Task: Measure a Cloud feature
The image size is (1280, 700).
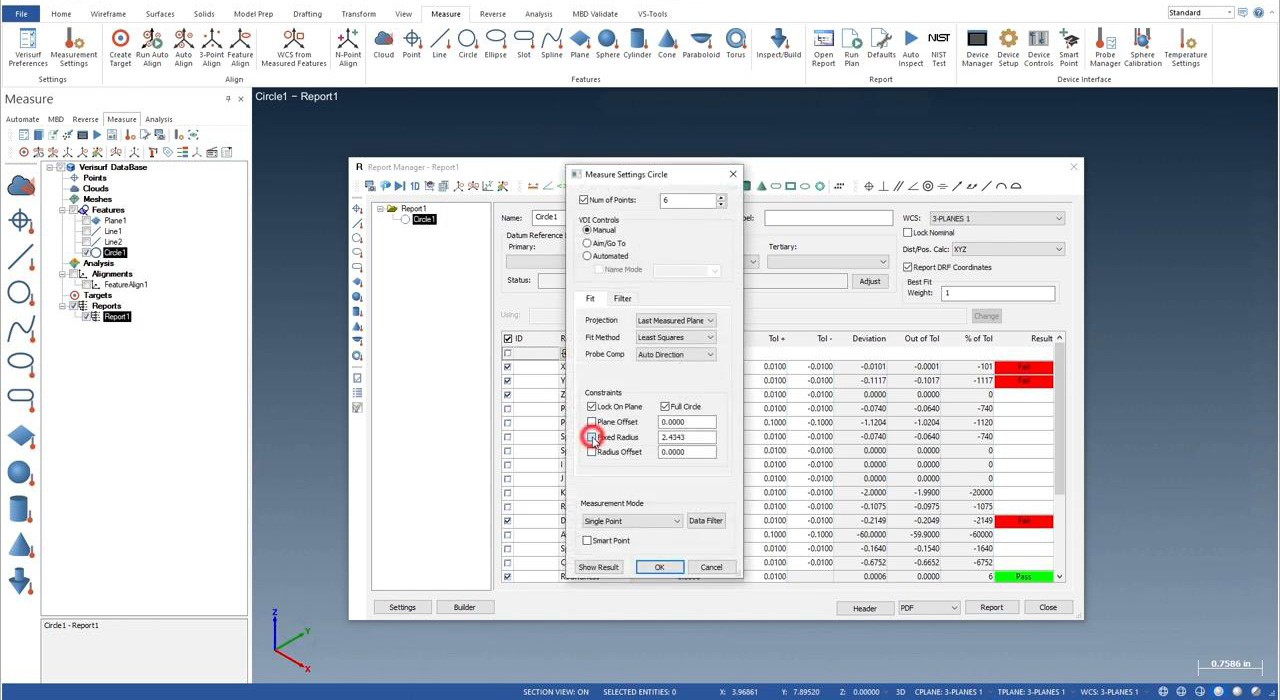Action: [383, 44]
